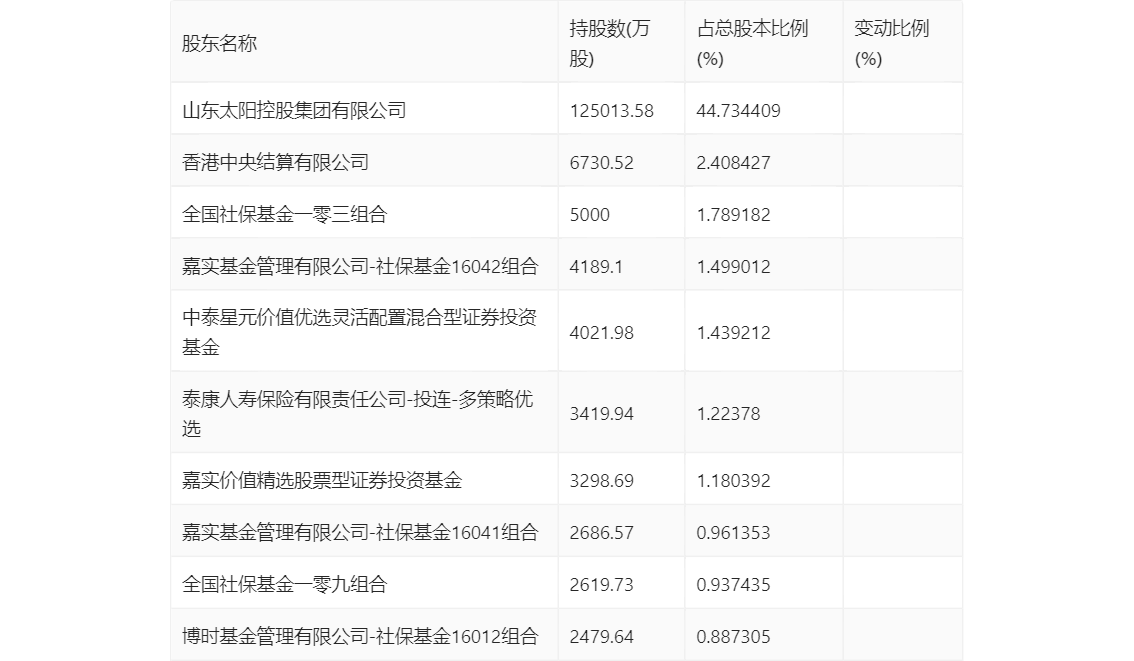Select 嘉实价值精选股票型证券投资基金 name
This screenshot has height=661, width=1134.
tap(322, 481)
